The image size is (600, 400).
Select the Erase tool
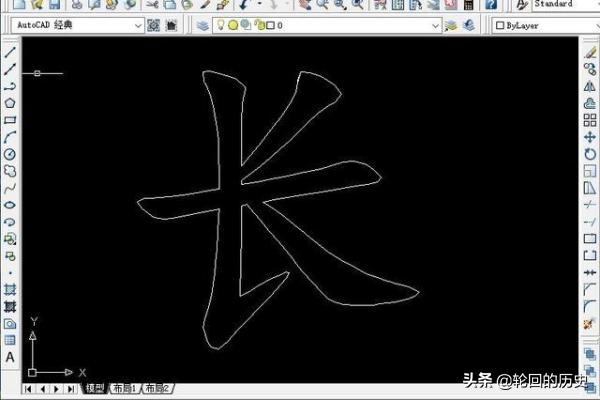click(x=590, y=52)
